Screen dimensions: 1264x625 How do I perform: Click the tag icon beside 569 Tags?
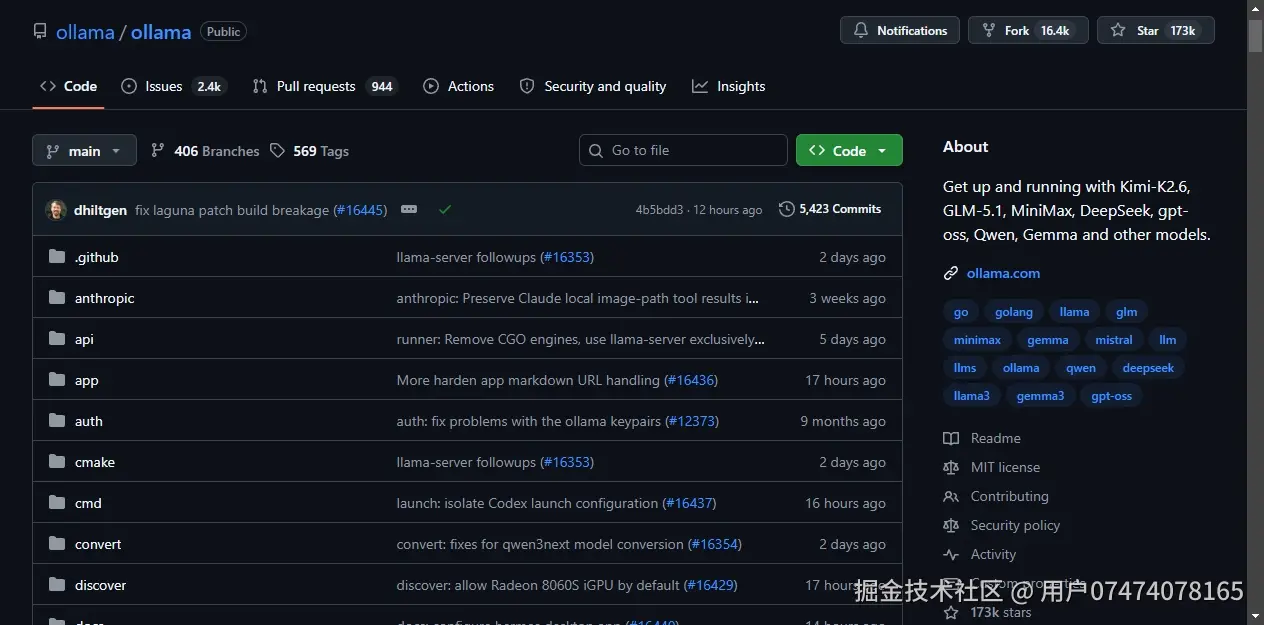[278, 151]
